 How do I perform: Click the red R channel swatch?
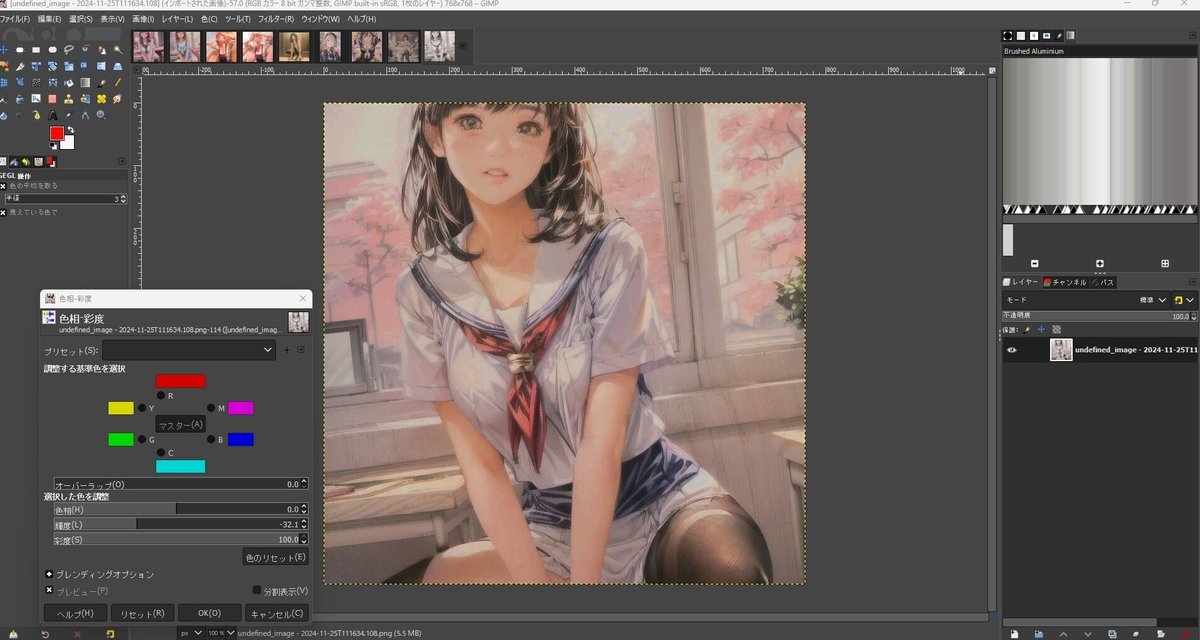[x=181, y=380]
